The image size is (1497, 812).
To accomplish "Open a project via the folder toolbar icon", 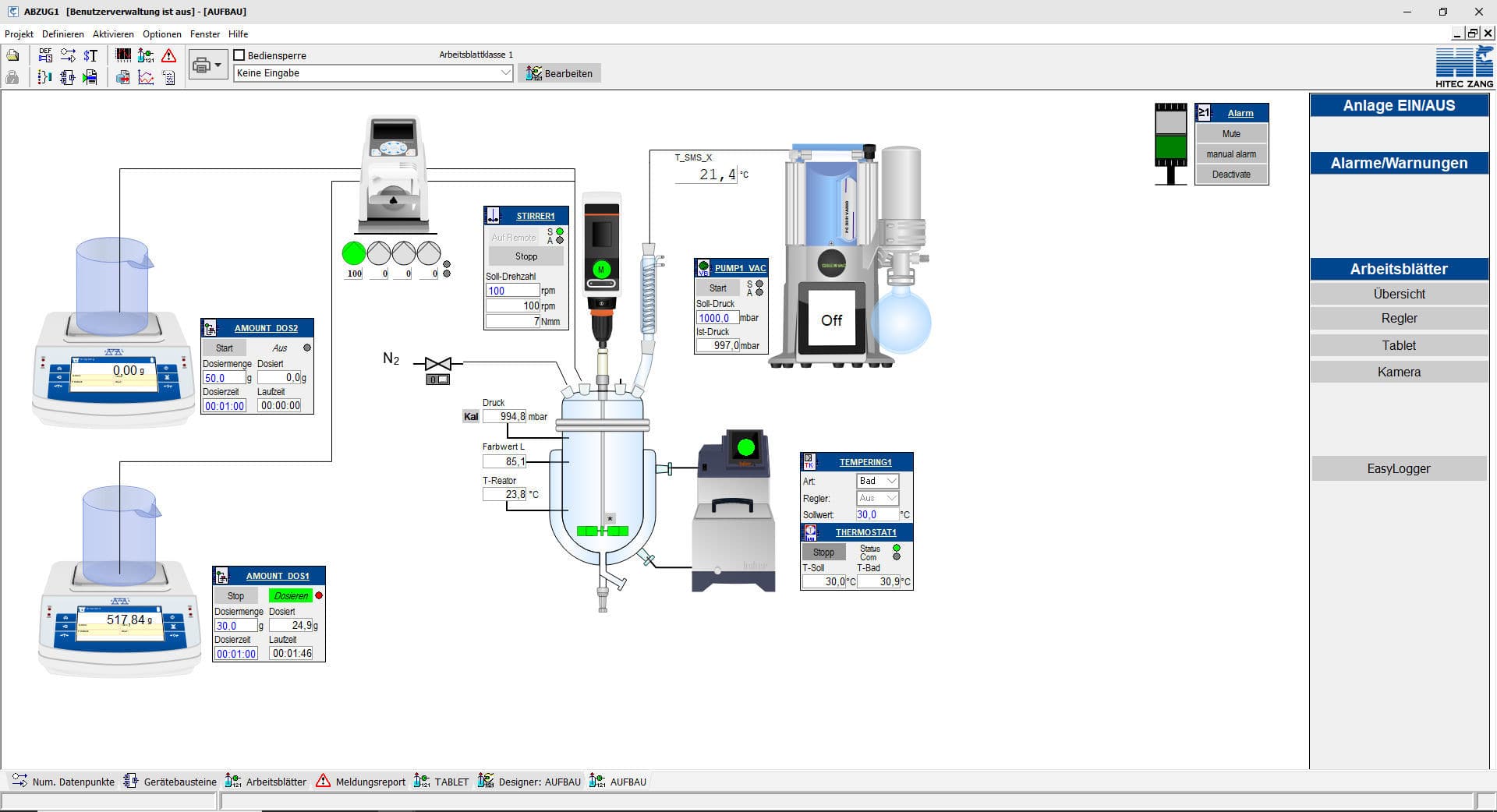I will tap(12, 55).
